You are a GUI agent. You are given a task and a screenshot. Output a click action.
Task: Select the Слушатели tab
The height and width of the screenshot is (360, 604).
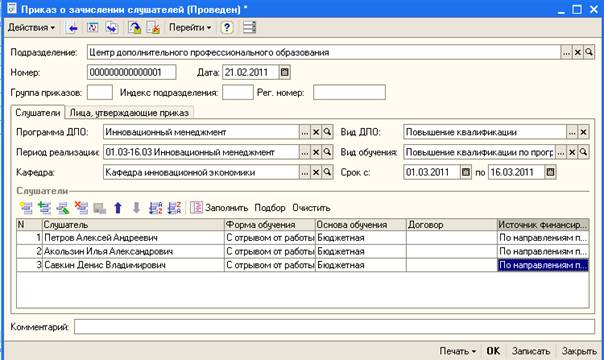coord(38,113)
